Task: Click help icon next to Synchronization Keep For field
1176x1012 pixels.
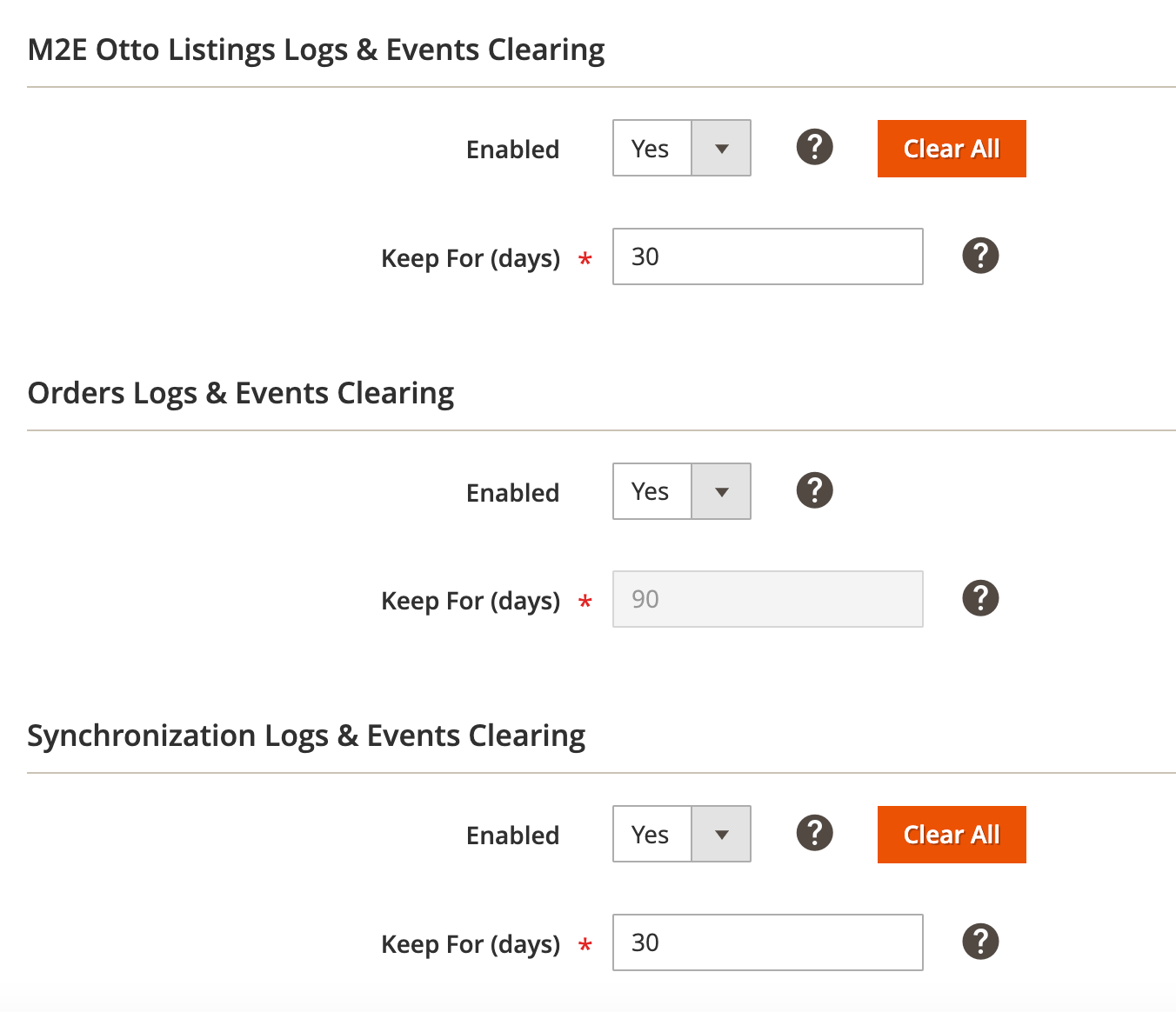Action: (x=980, y=942)
